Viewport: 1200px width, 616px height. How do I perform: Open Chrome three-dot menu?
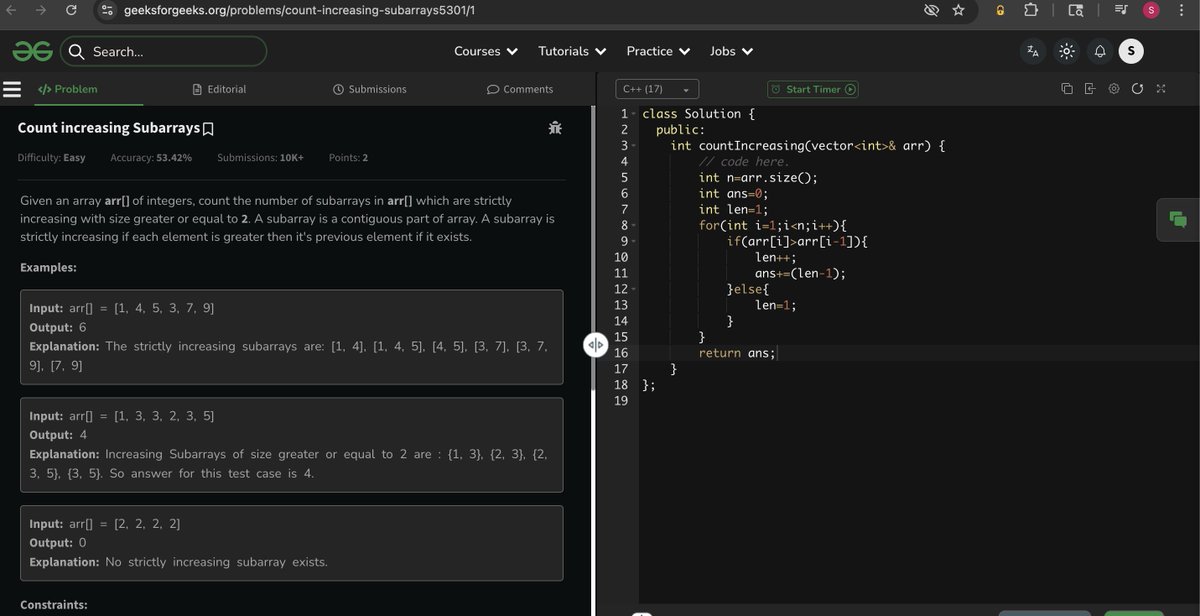click(1182, 10)
